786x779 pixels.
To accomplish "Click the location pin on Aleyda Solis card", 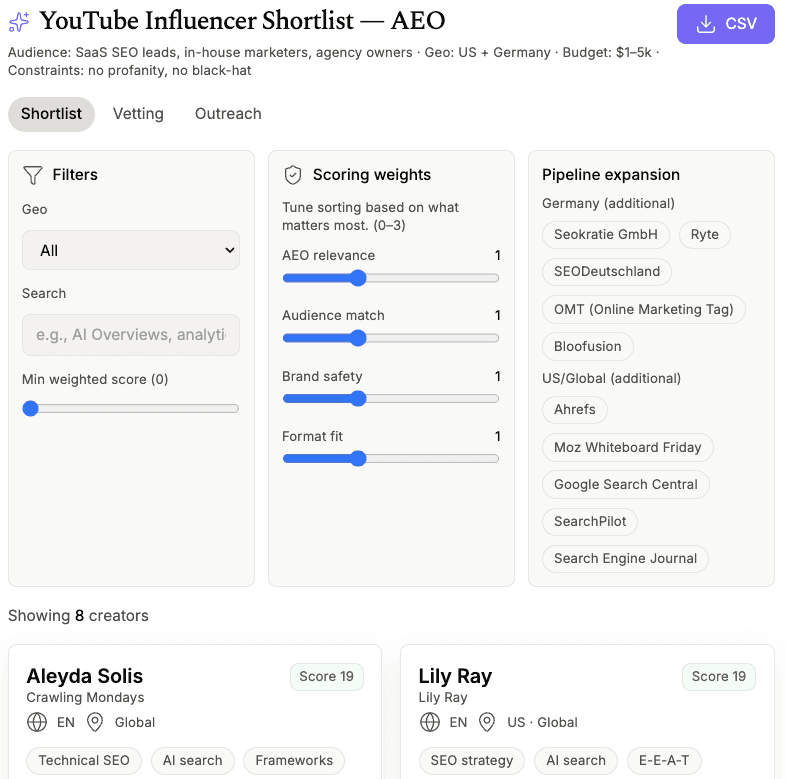I will (96, 722).
